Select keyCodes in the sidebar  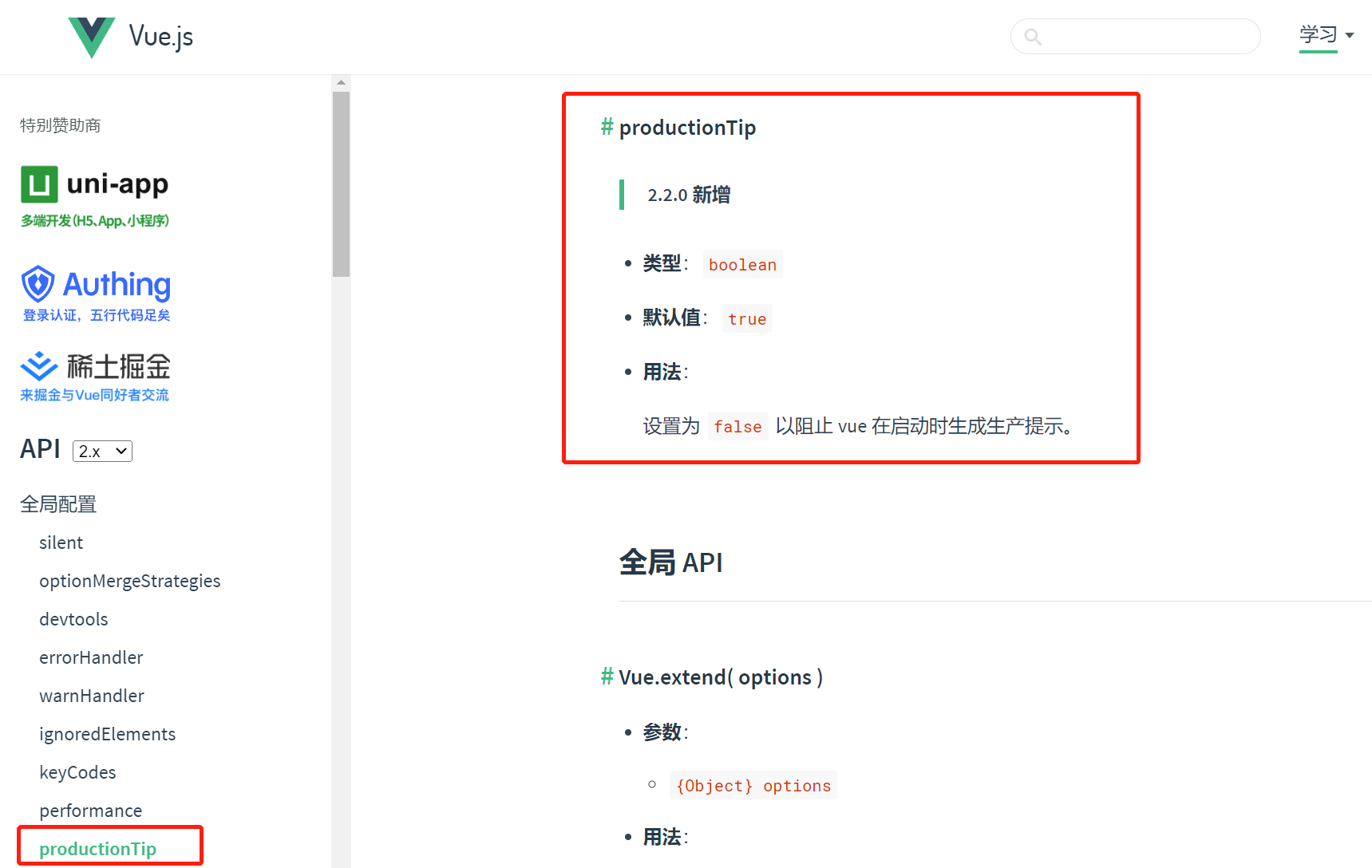pos(77,772)
